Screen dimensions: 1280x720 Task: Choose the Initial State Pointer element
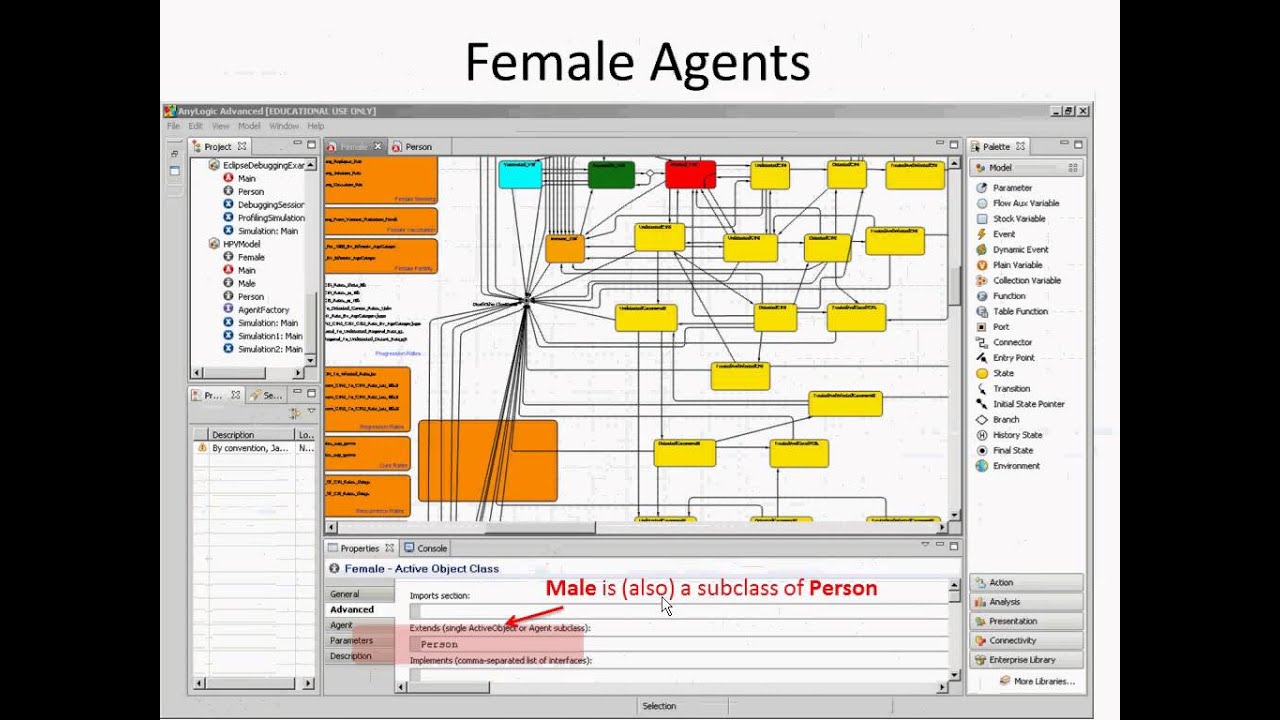1028,404
